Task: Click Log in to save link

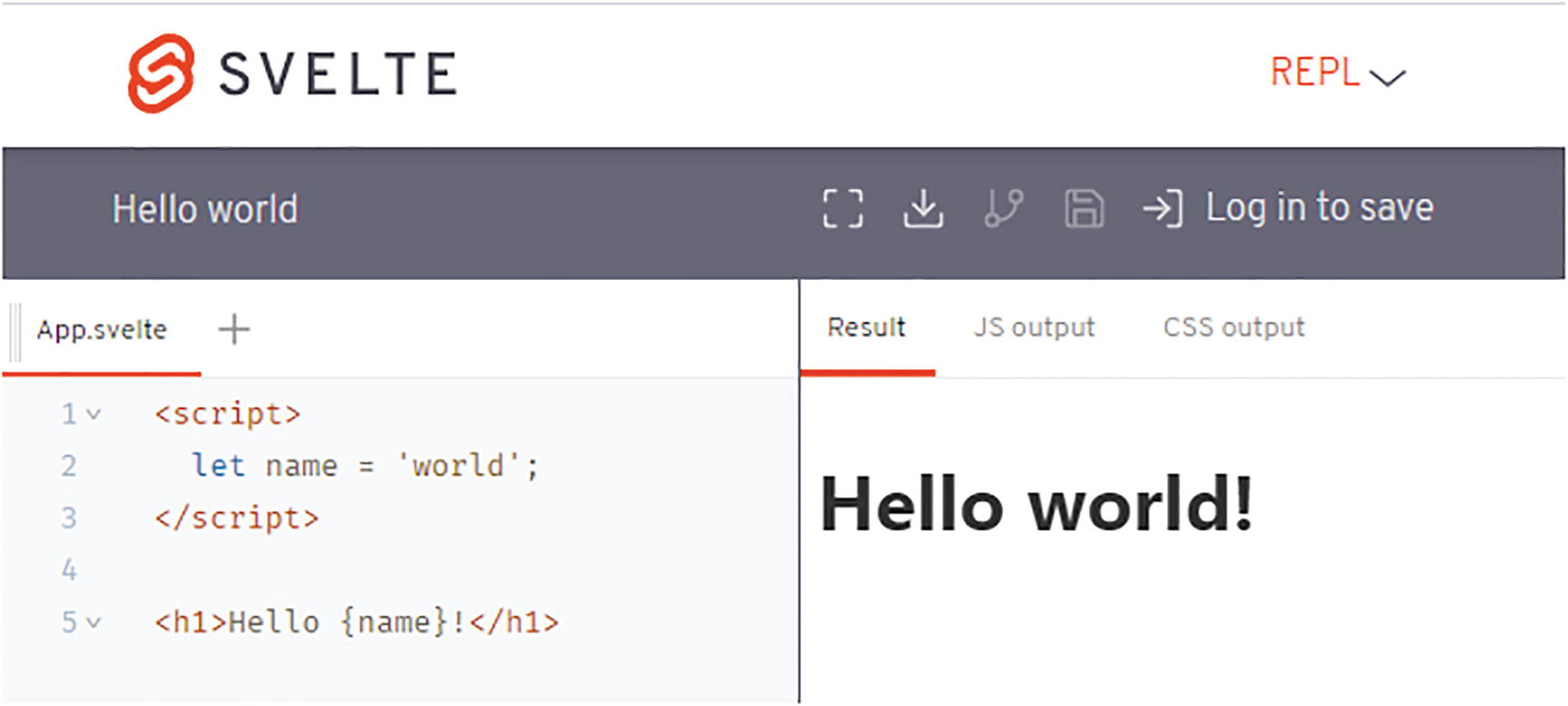Action: (x=1319, y=208)
